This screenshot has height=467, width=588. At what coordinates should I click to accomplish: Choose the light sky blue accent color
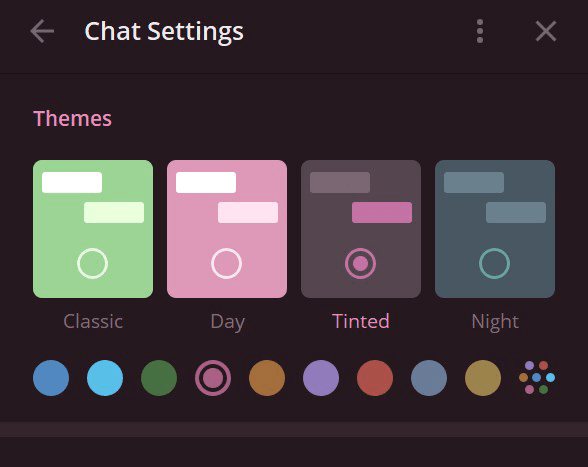click(105, 378)
